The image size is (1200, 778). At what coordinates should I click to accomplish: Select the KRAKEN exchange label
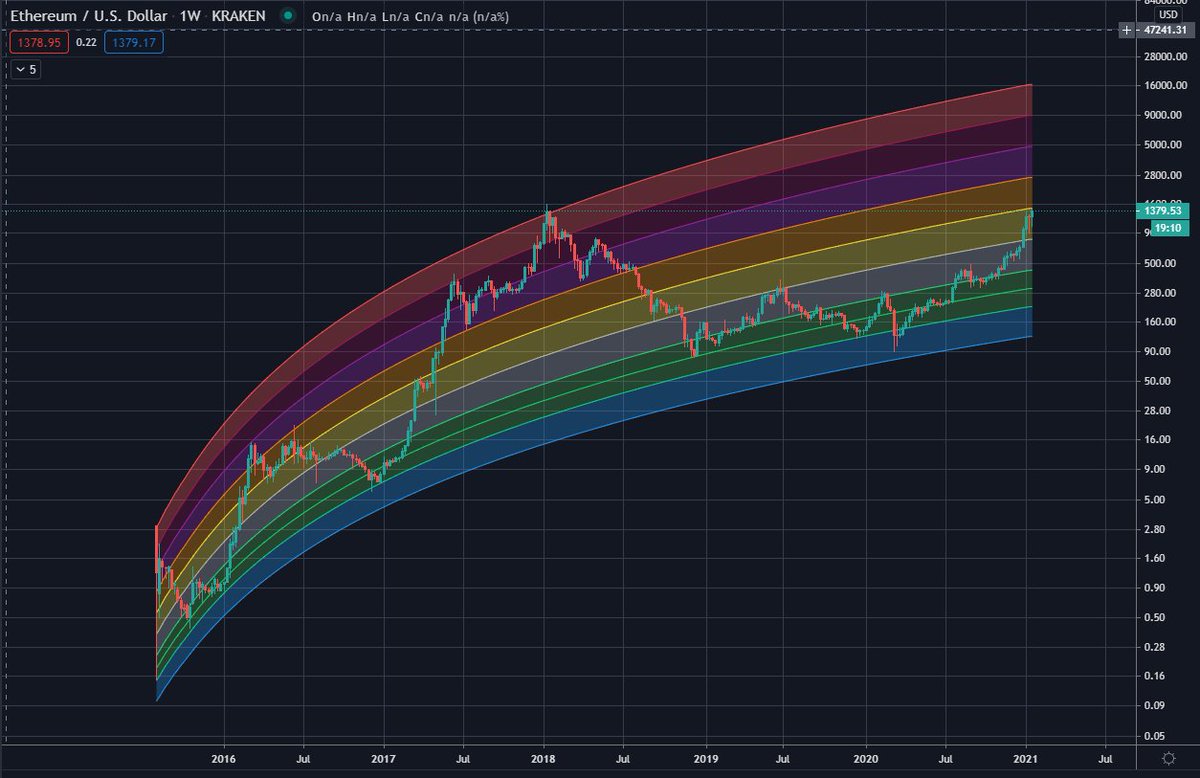pos(240,16)
